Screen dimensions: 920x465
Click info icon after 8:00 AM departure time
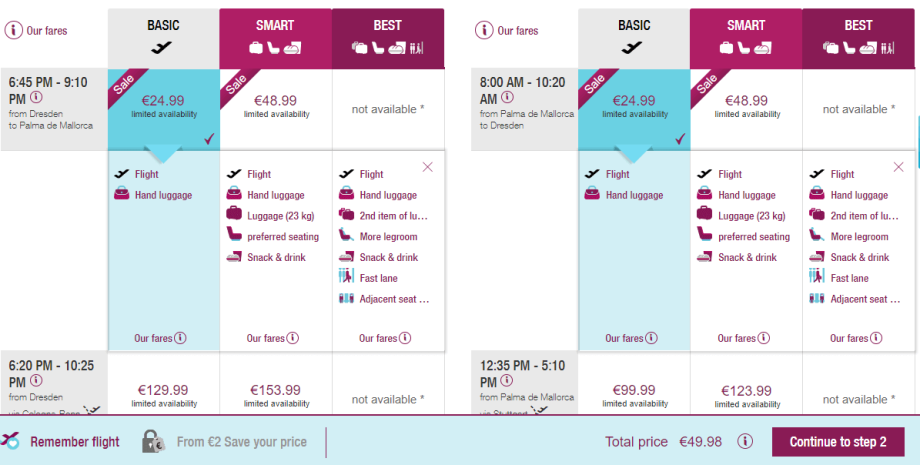pos(507,98)
